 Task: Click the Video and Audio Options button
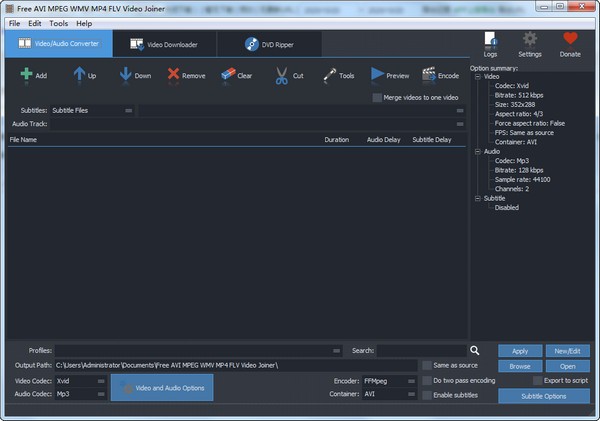[162, 388]
